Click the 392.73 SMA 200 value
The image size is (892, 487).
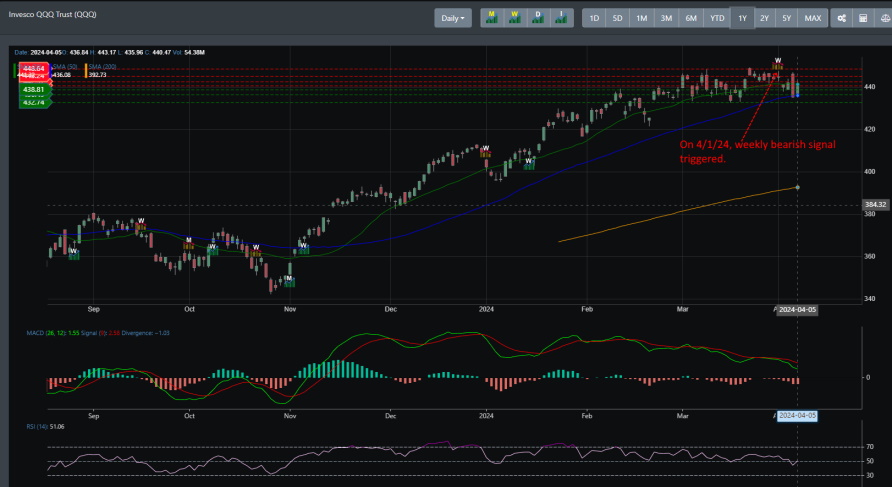coord(97,75)
